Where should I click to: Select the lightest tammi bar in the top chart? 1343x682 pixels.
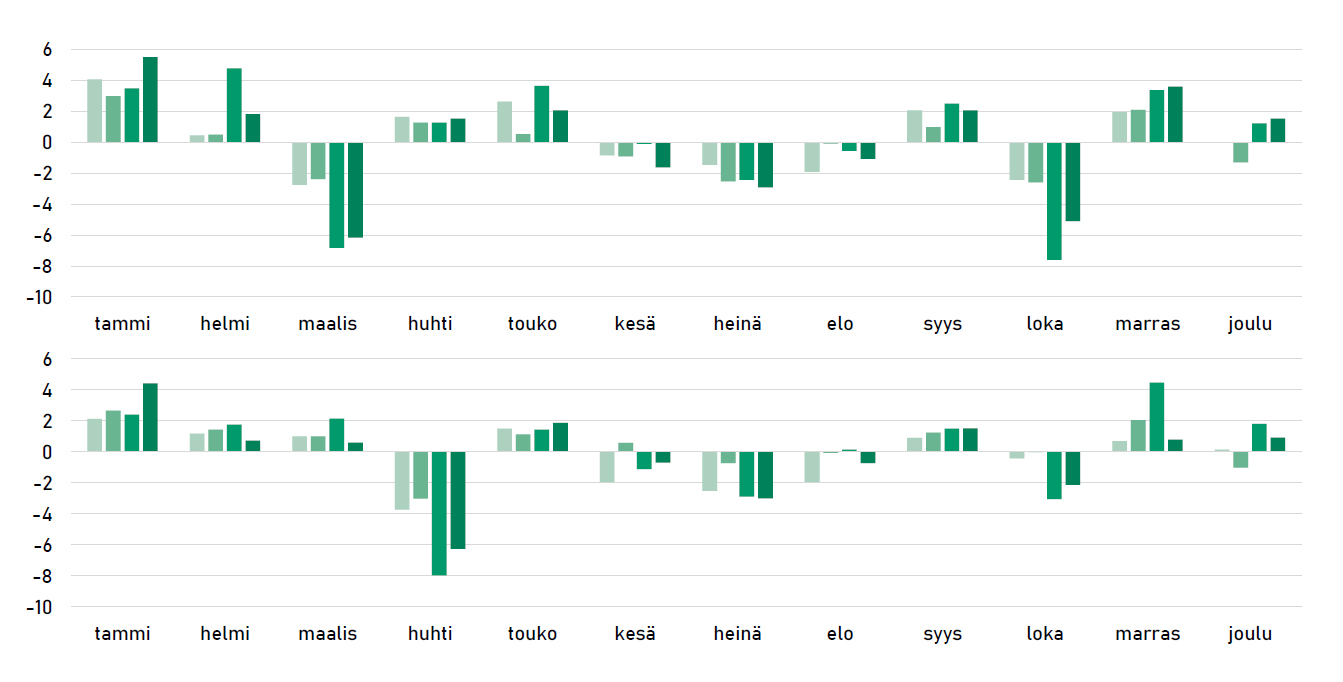(95, 111)
